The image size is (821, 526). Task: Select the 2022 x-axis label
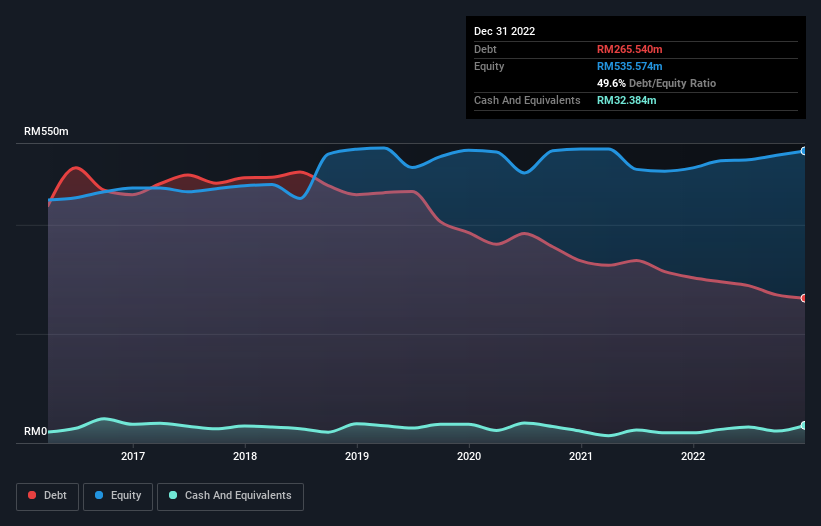(693, 456)
